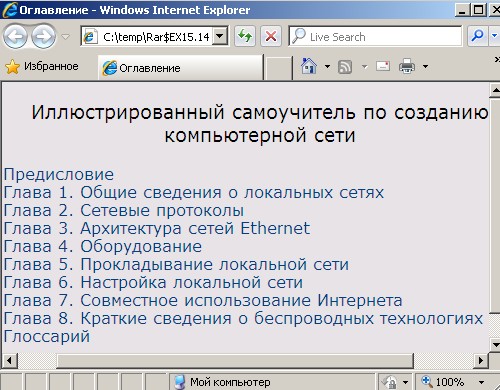Image resolution: width=500 pixels, height=390 pixels.
Task: Expand the Print dropdown arrow
Action: 425,67
